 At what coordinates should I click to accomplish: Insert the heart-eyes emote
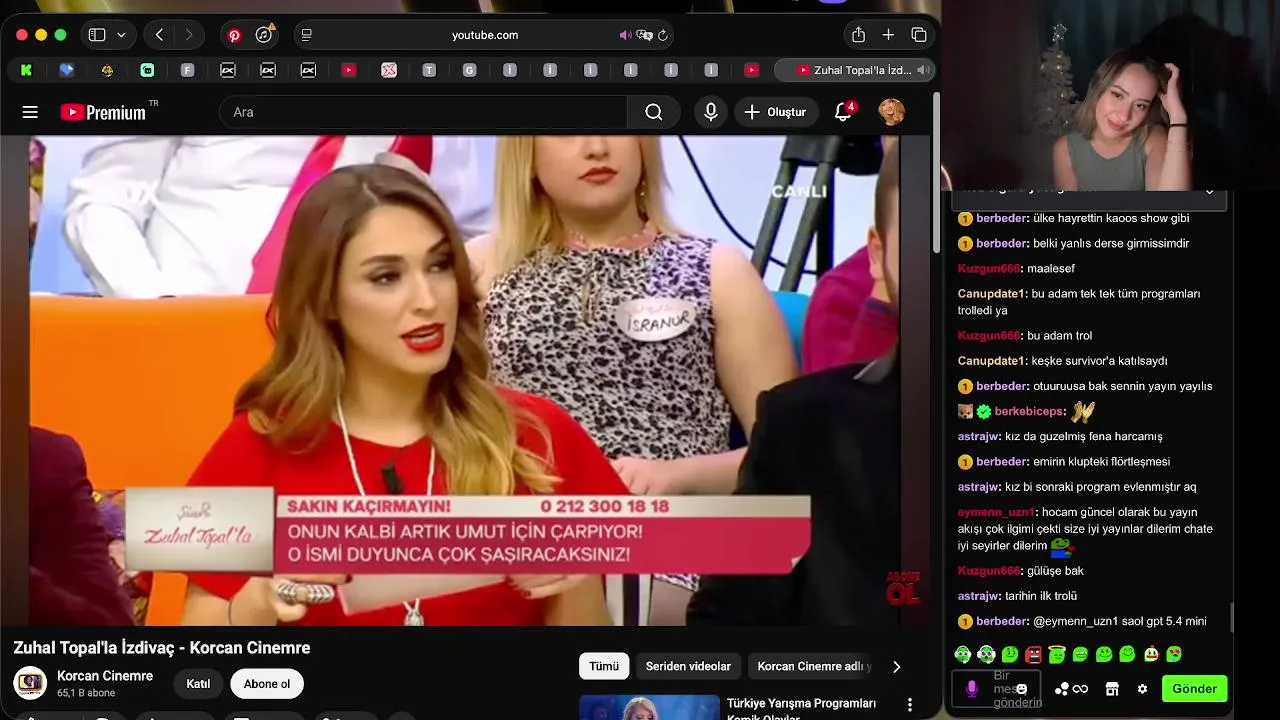(x=1174, y=655)
